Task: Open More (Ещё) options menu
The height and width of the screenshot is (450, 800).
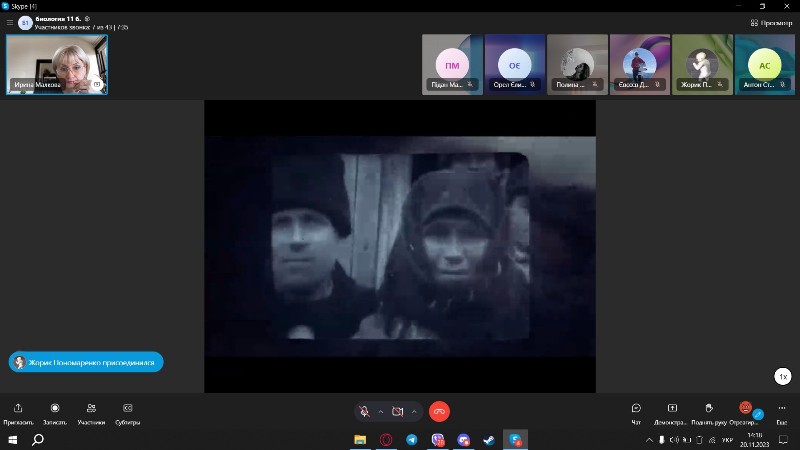Action: tap(782, 413)
